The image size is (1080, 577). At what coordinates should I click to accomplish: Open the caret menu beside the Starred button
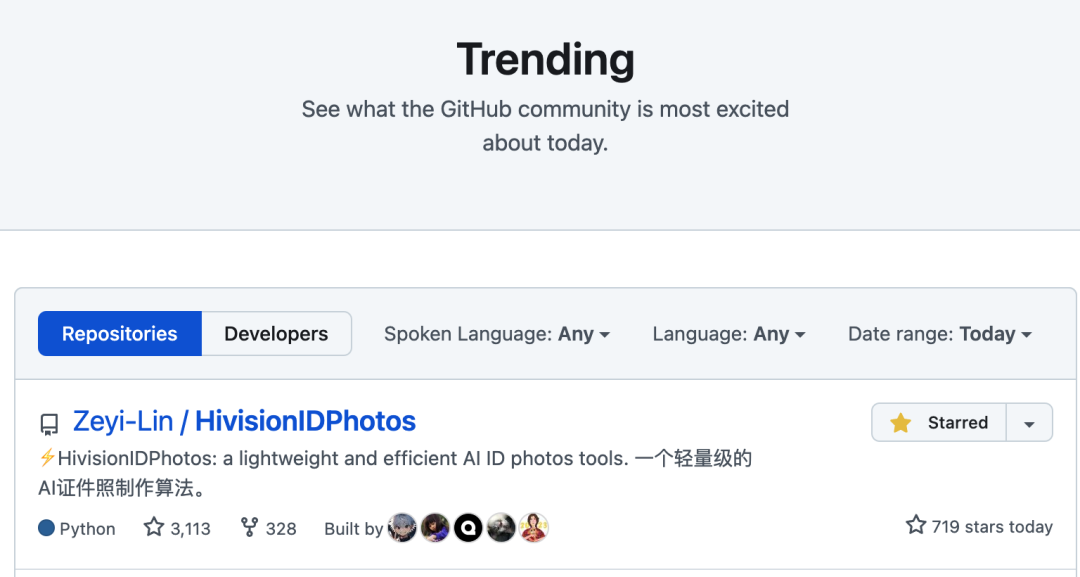point(1029,422)
